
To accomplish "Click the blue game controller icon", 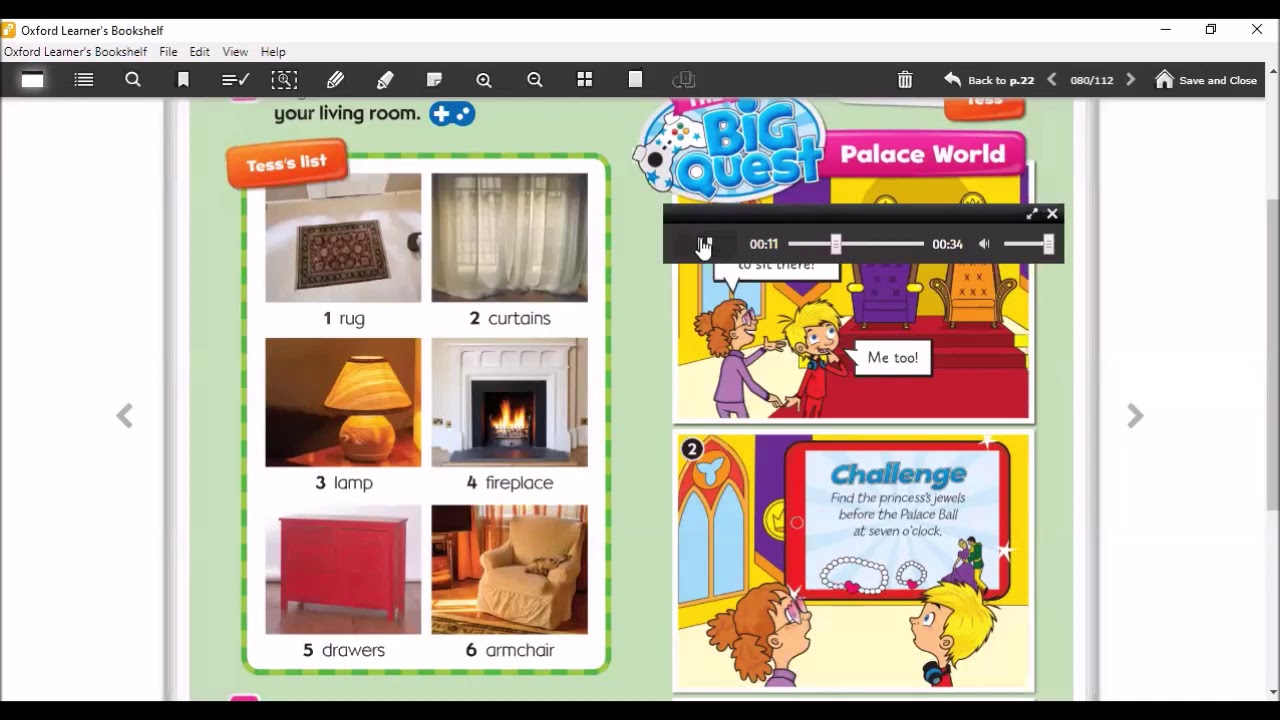I will coord(452,114).
